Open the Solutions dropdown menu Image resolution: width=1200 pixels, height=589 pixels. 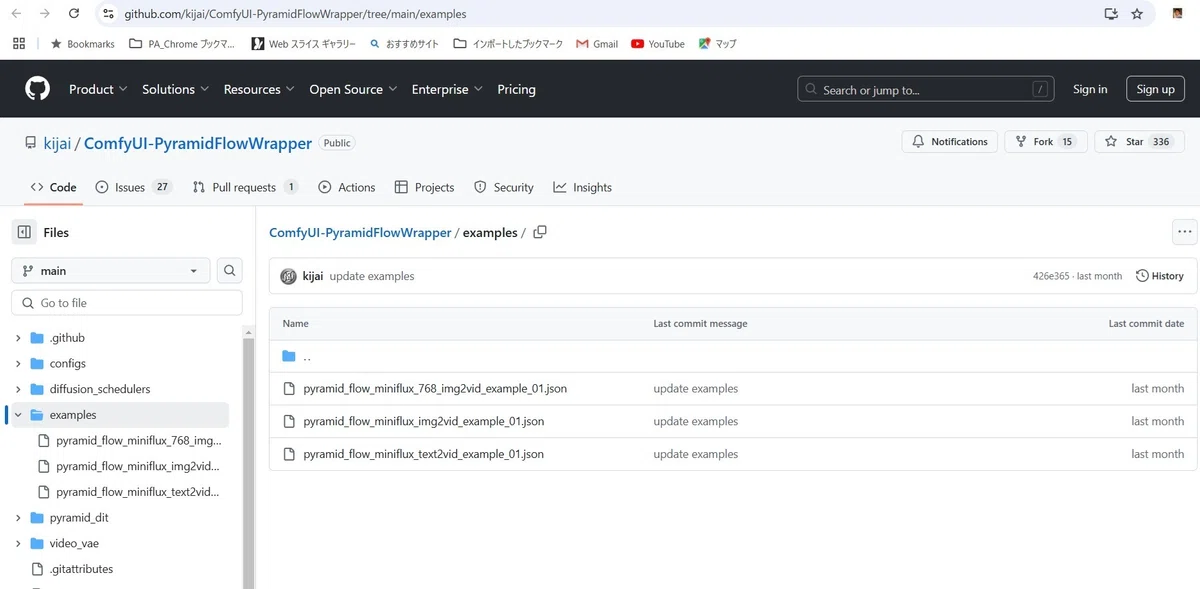tap(175, 89)
